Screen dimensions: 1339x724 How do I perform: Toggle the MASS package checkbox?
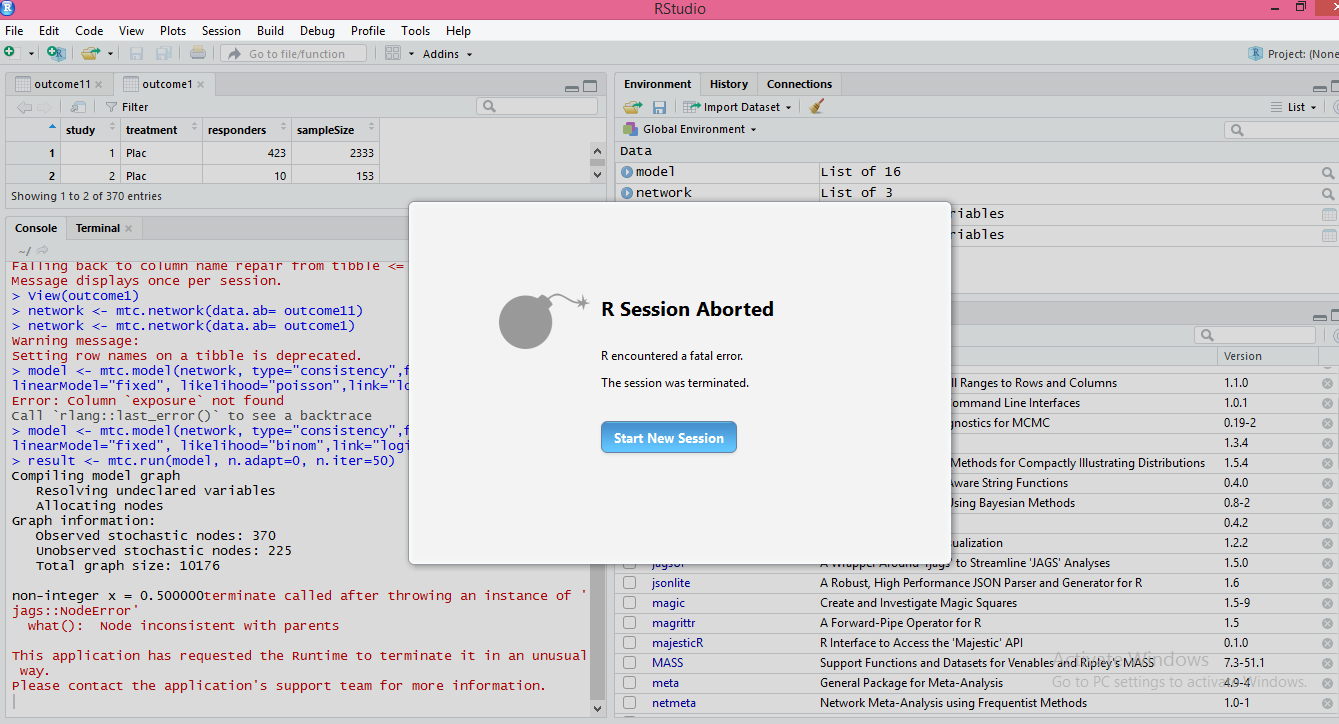pos(629,663)
